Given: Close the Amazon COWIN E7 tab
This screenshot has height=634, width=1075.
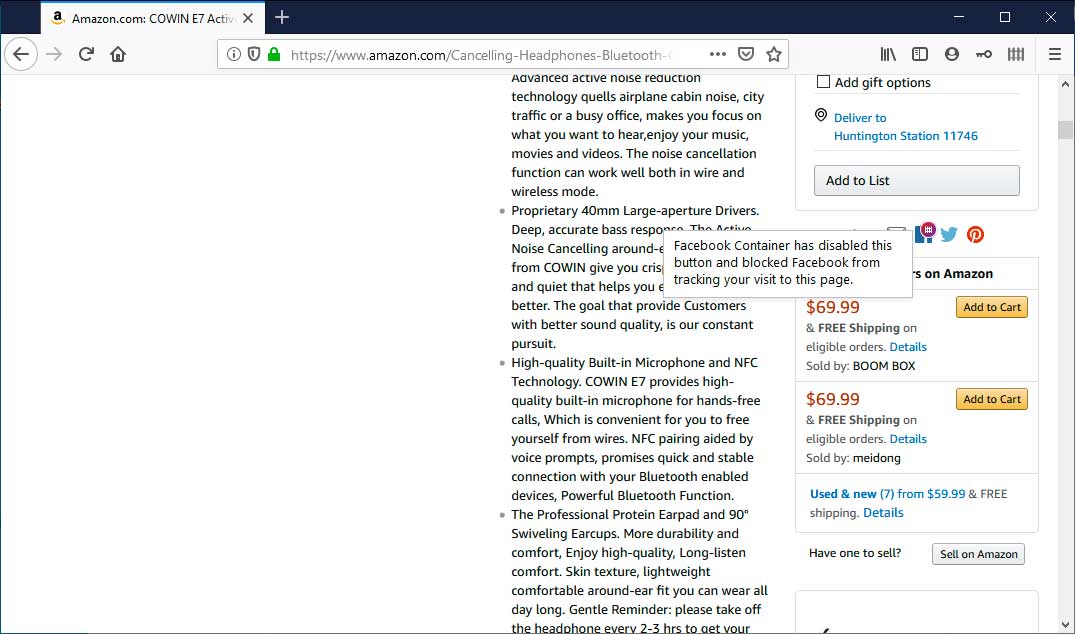Looking at the screenshot, I should [x=248, y=18].
